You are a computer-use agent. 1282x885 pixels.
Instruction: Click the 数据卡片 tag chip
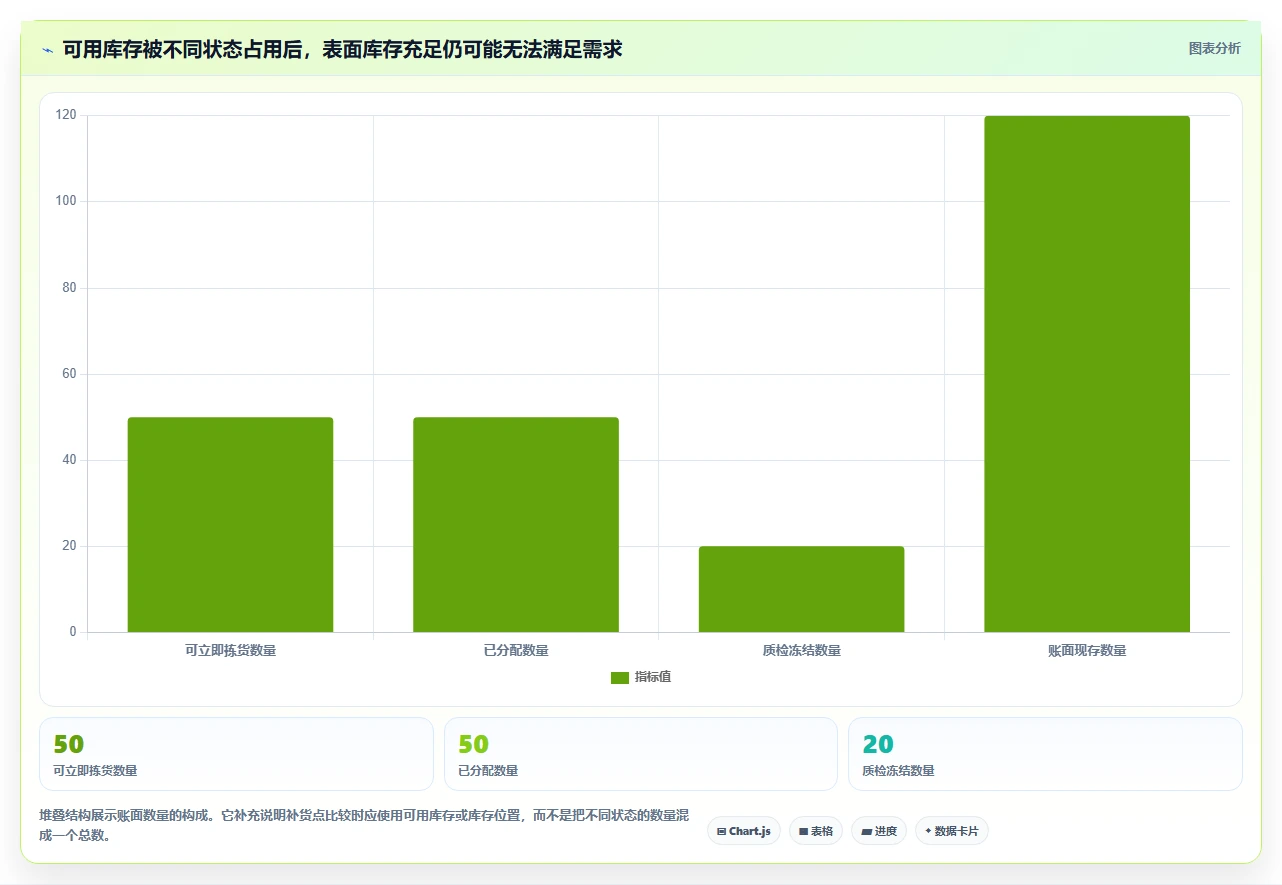(952, 831)
